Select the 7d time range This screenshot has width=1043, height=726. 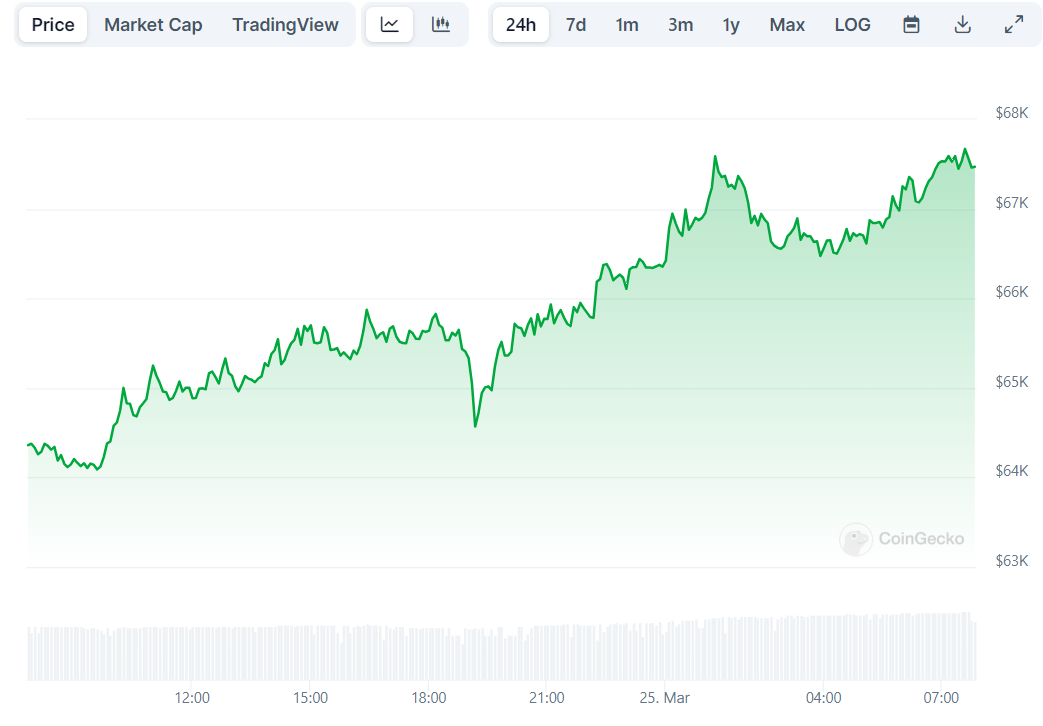point(576,25)
